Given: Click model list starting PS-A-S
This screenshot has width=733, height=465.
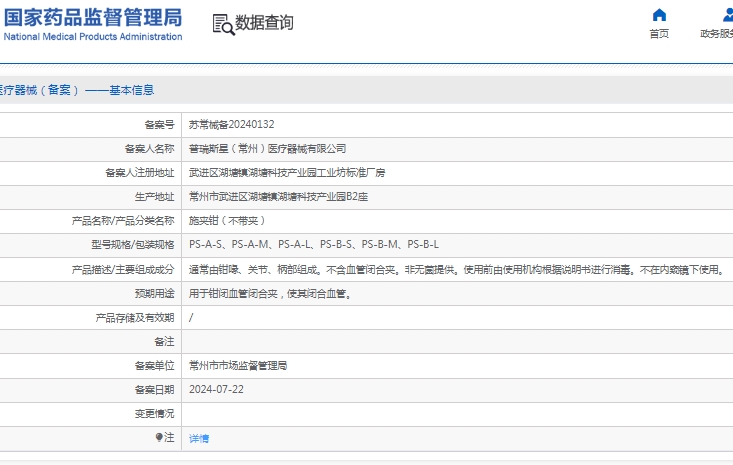Looking at the screenshot, I should coord(314,244).
